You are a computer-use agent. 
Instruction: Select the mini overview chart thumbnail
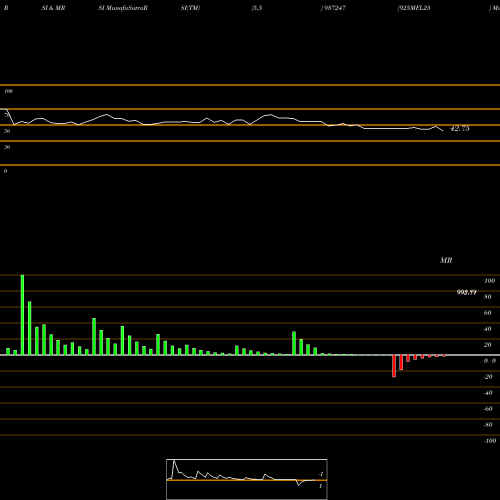(247, 479)
